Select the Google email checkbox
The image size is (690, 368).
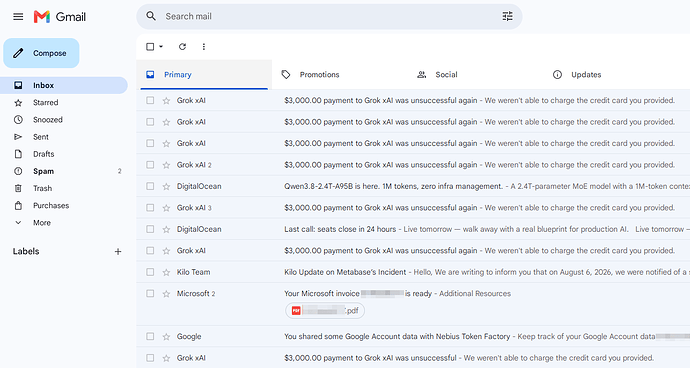(150, 336)
